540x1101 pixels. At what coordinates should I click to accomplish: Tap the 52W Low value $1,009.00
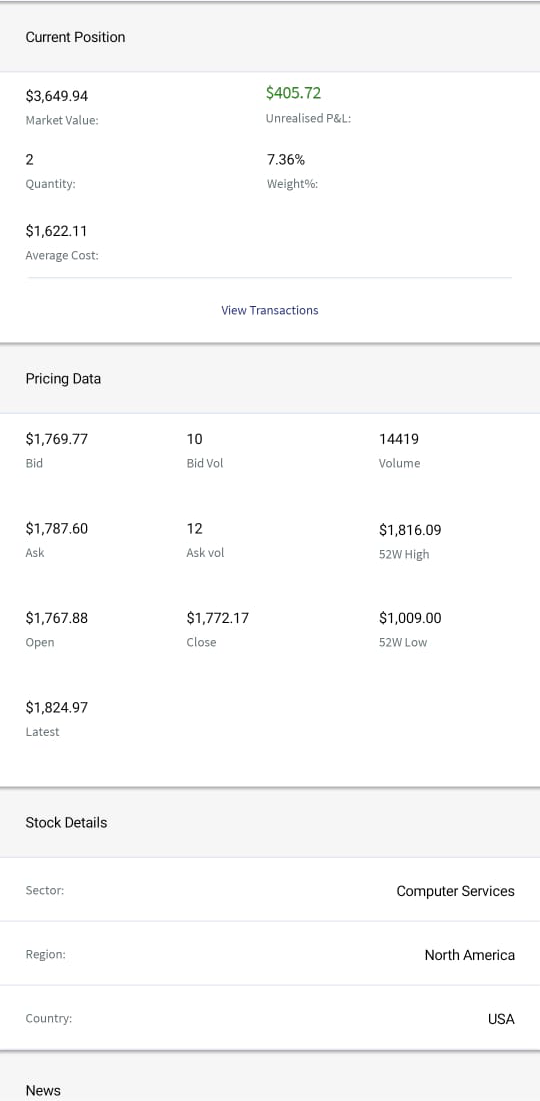pyautogui.click(x=410, y=619)
